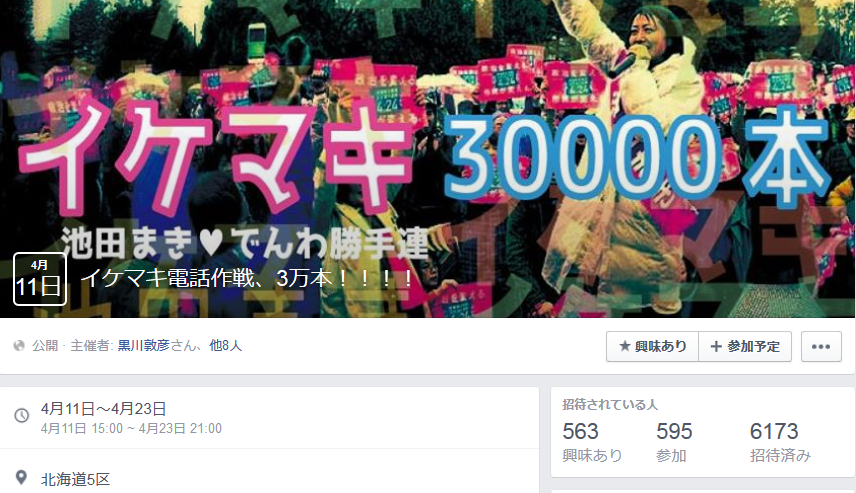View the 595 going attendees list
Image resolution: width=856 pixels, height=493 pixels.
pos(674,442)
